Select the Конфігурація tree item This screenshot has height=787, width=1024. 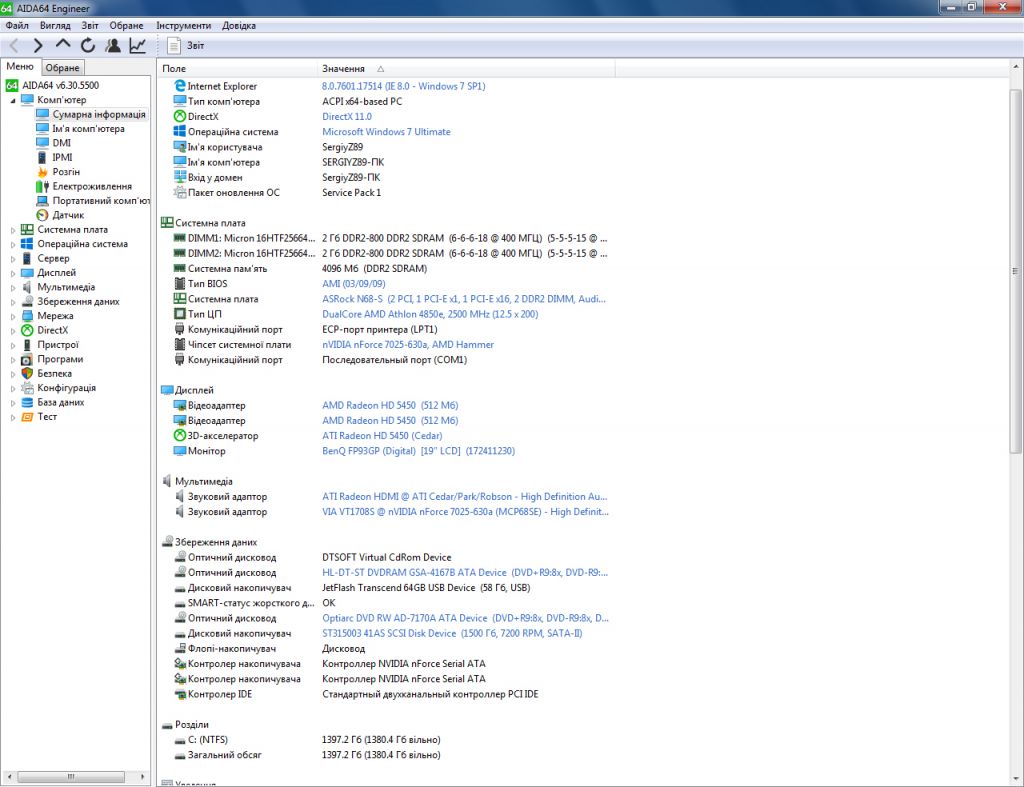click(66, 388)
